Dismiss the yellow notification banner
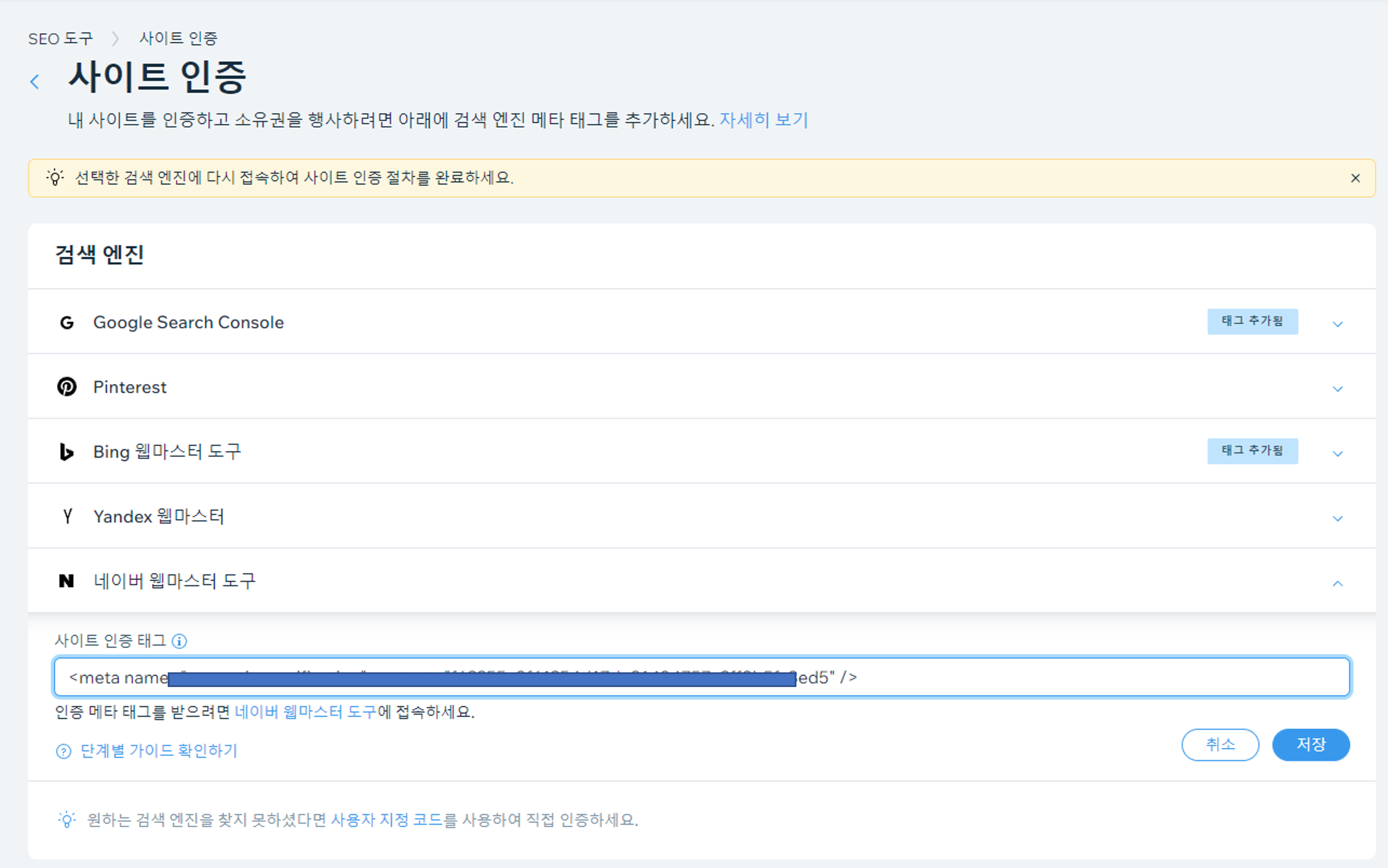The height and width of the screenshot is (868, 1388). coord(1355,178)
